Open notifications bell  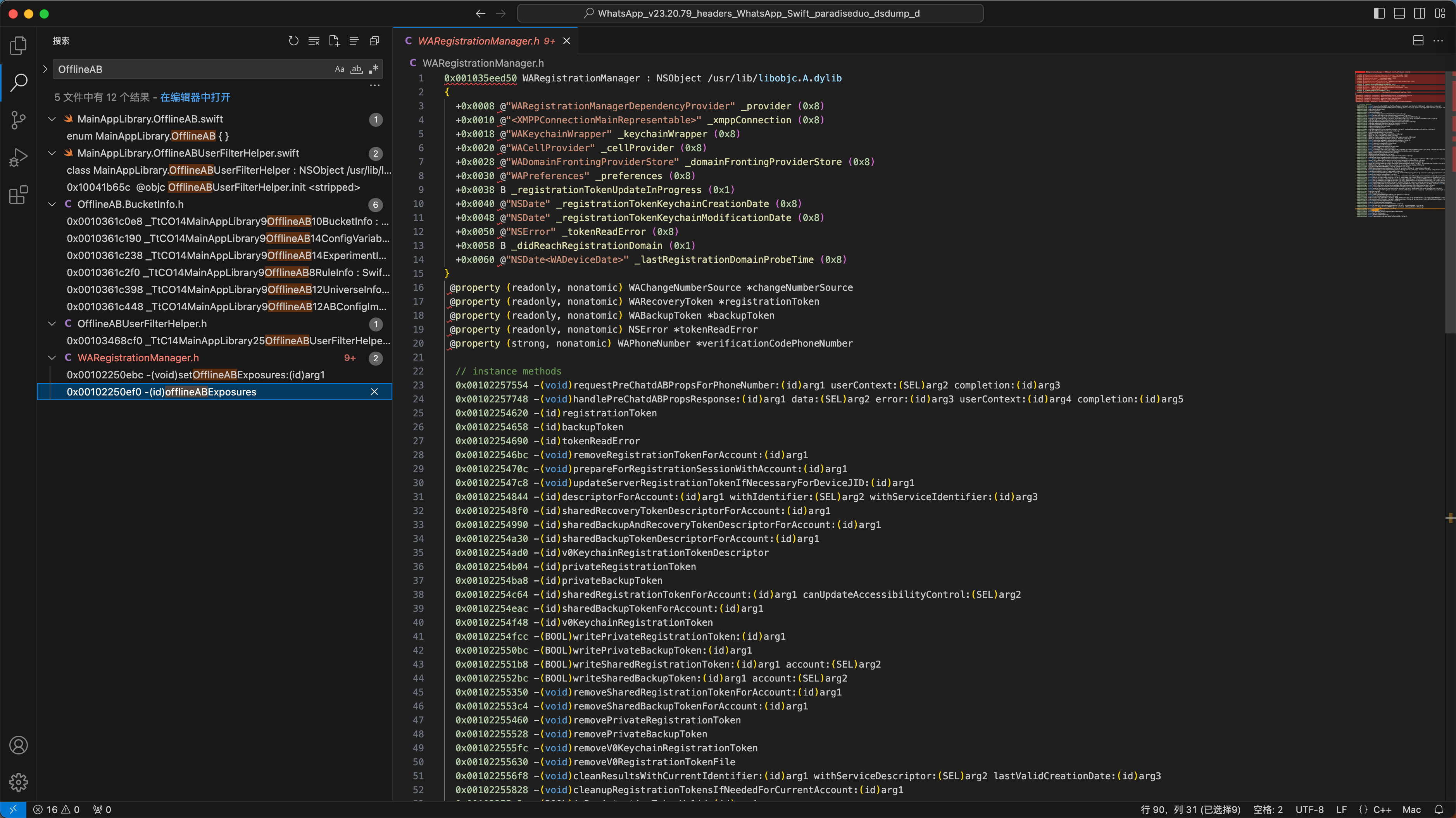point(1439,809)
